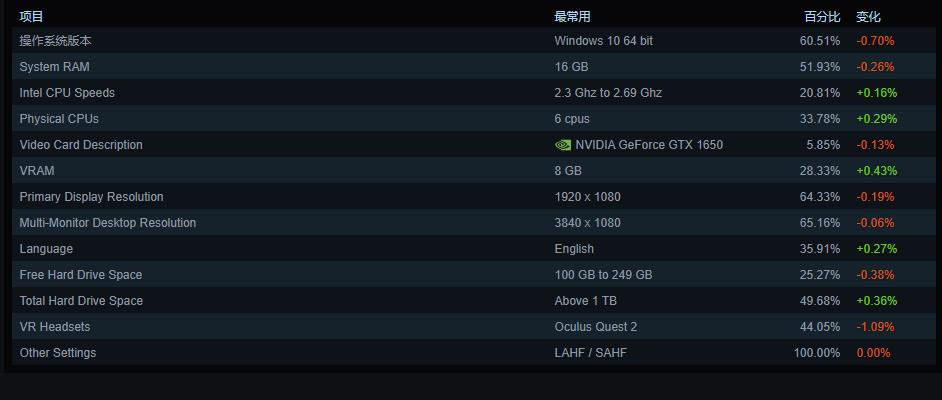Image resolution: width=942 pixels, height=400 pixels.
Task: Expand Primary Display Resolution row
Action: pos(91,197)
